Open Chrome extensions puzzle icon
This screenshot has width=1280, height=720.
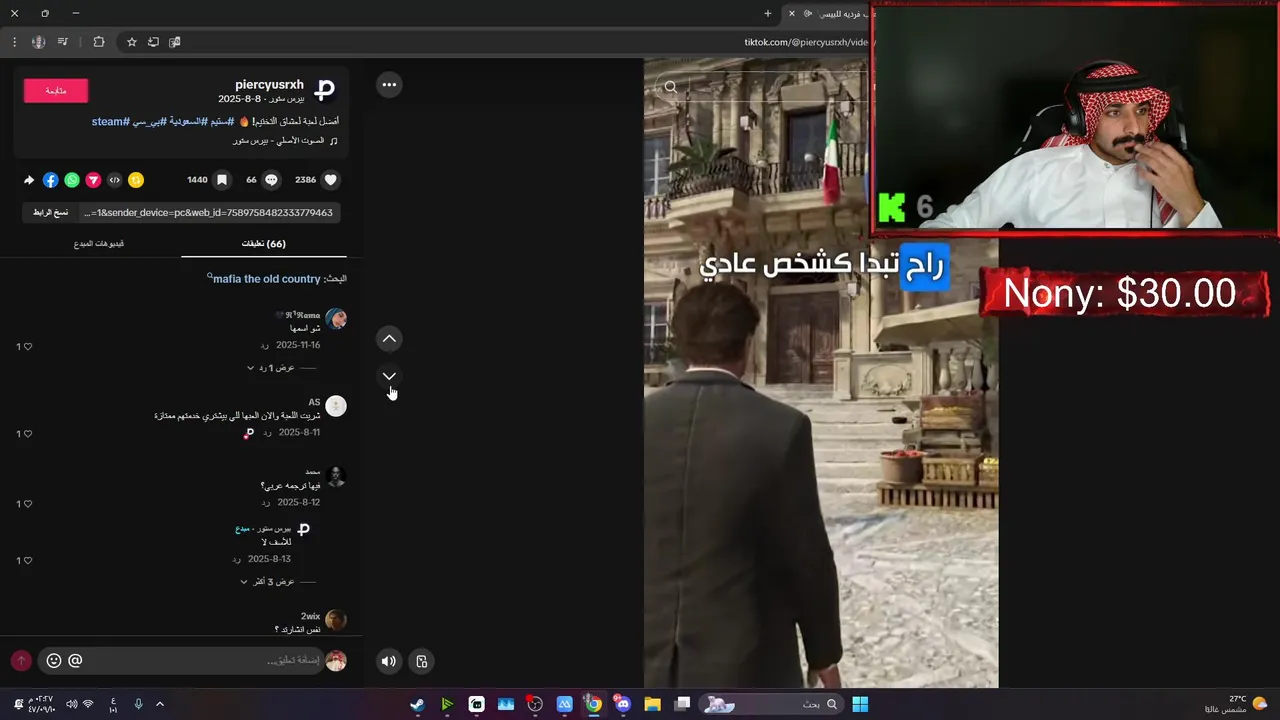click(98, 42)
